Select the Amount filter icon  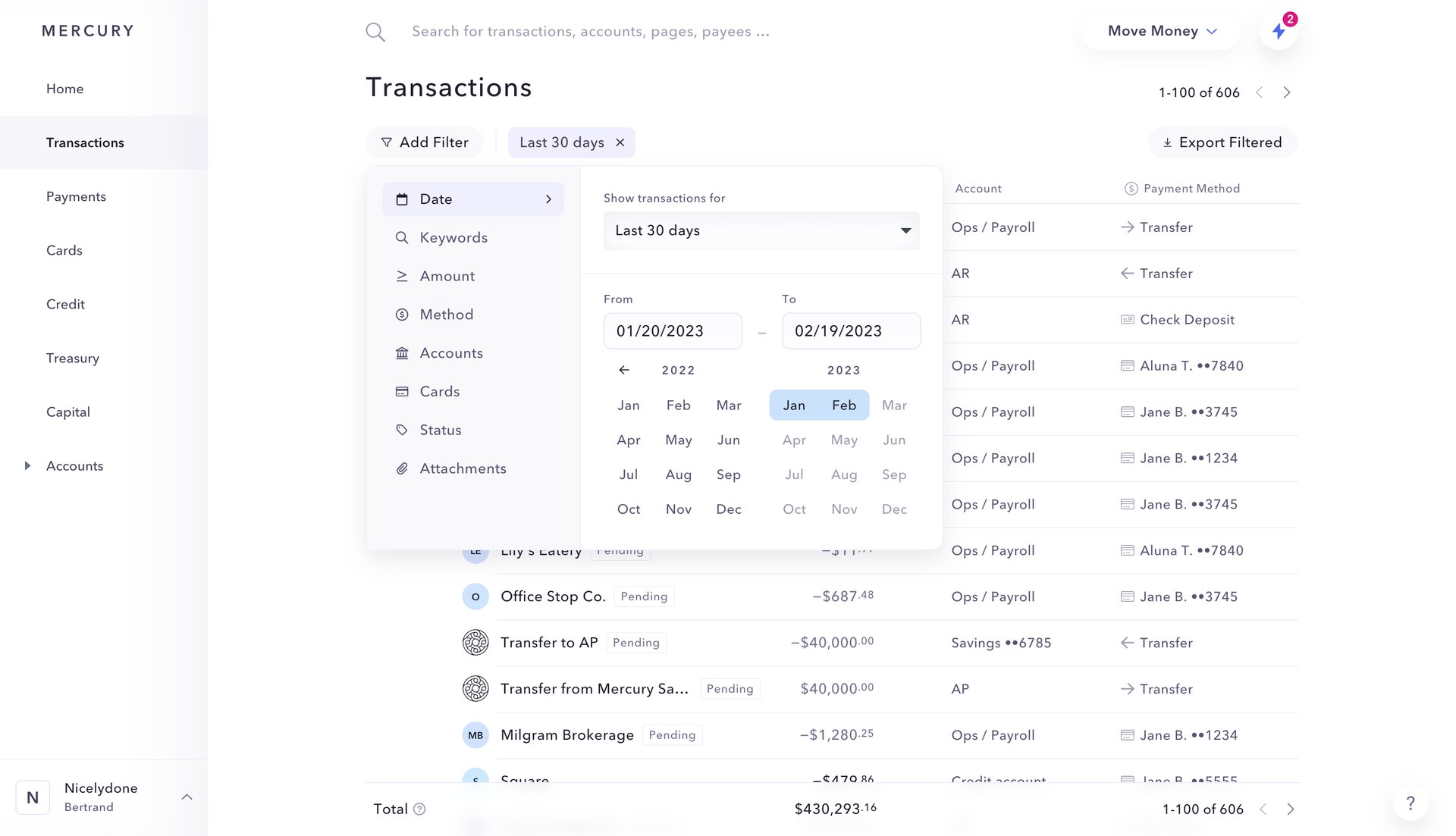pos(402,276)
